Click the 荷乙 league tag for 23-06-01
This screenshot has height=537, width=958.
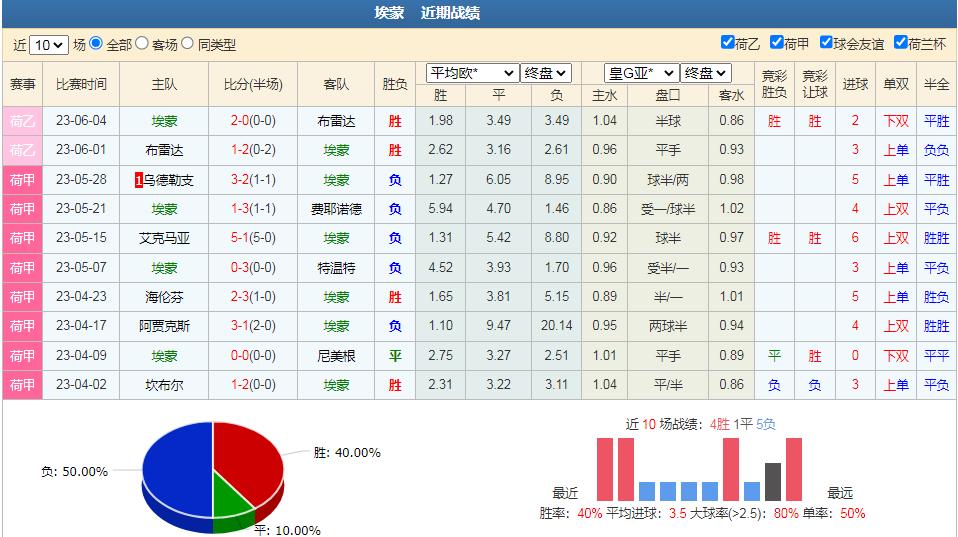[23, 150]
